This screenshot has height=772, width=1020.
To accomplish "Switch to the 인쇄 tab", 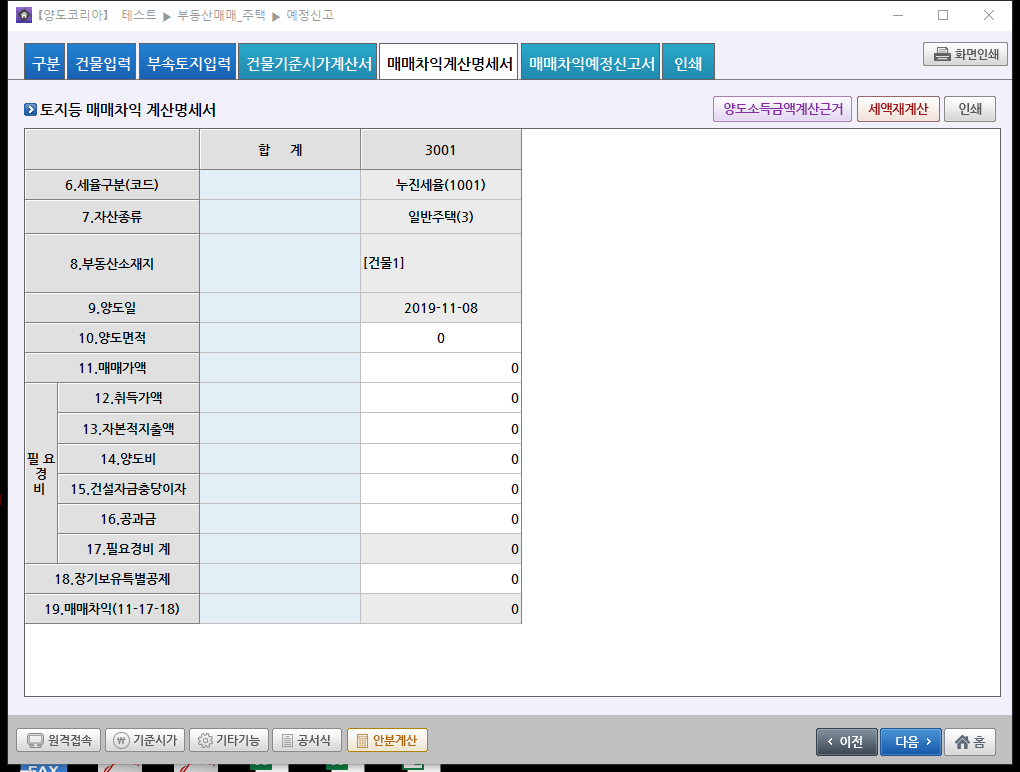I will 688,62.
